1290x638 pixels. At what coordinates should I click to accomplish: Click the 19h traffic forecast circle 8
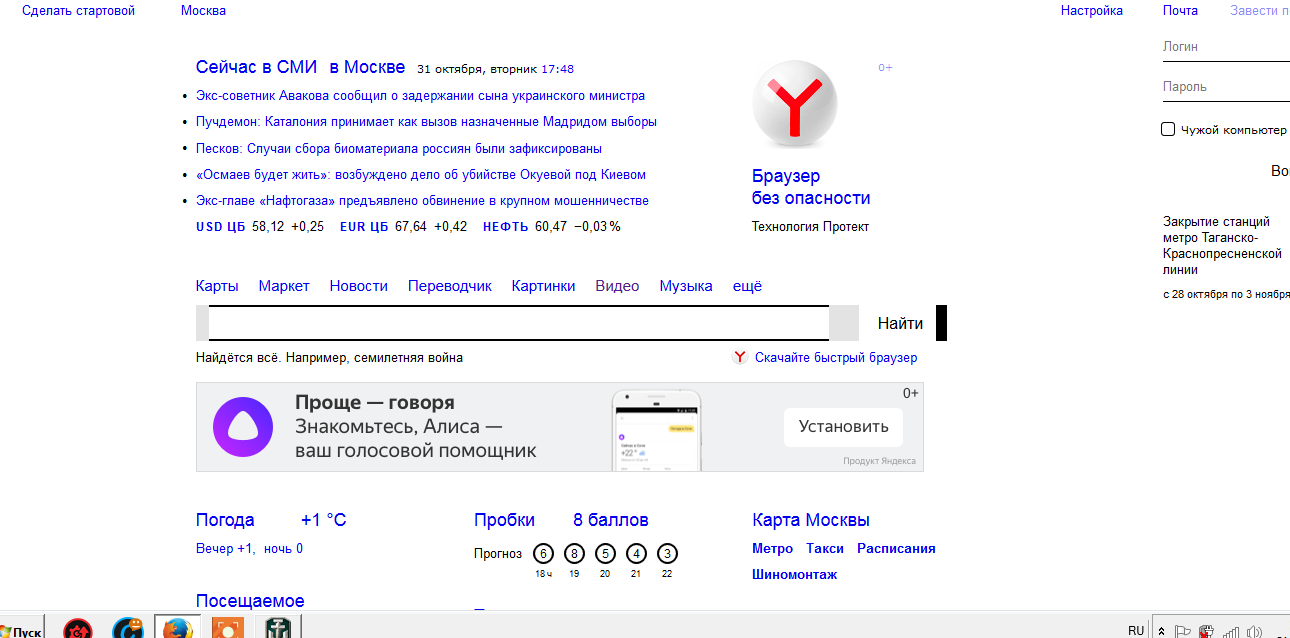(574, 553)
